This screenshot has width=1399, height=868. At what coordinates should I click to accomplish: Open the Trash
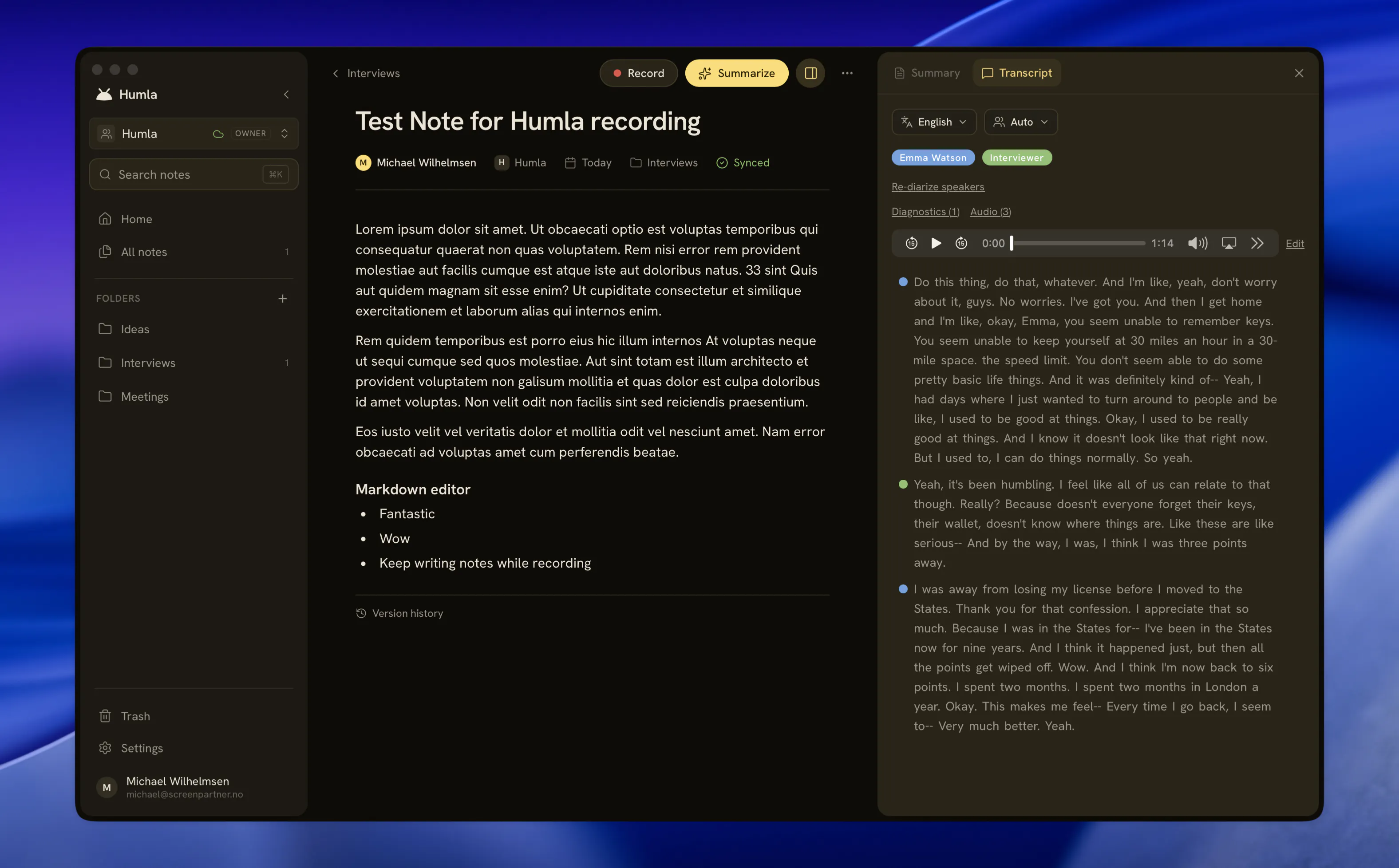(x=194, y=716)
